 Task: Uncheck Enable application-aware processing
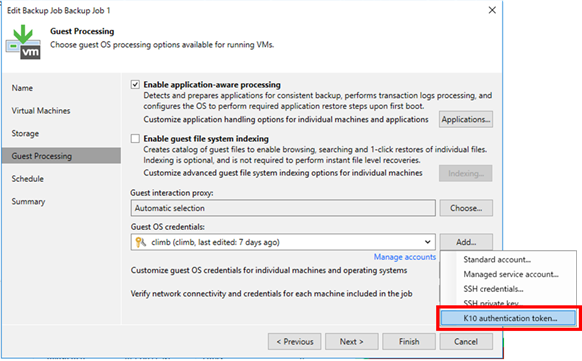[x=135, y=85]
